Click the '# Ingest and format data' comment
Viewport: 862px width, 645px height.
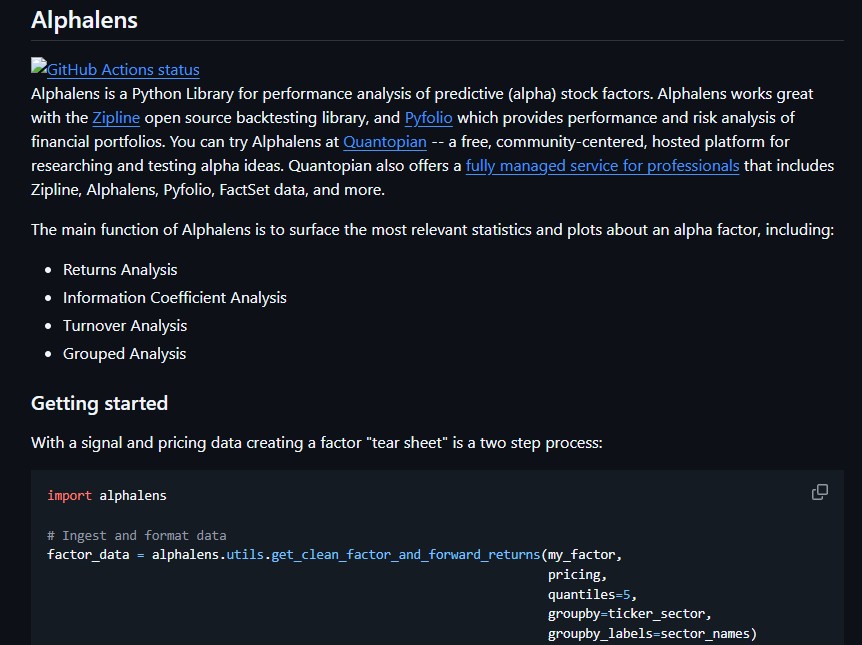point(137,536)
